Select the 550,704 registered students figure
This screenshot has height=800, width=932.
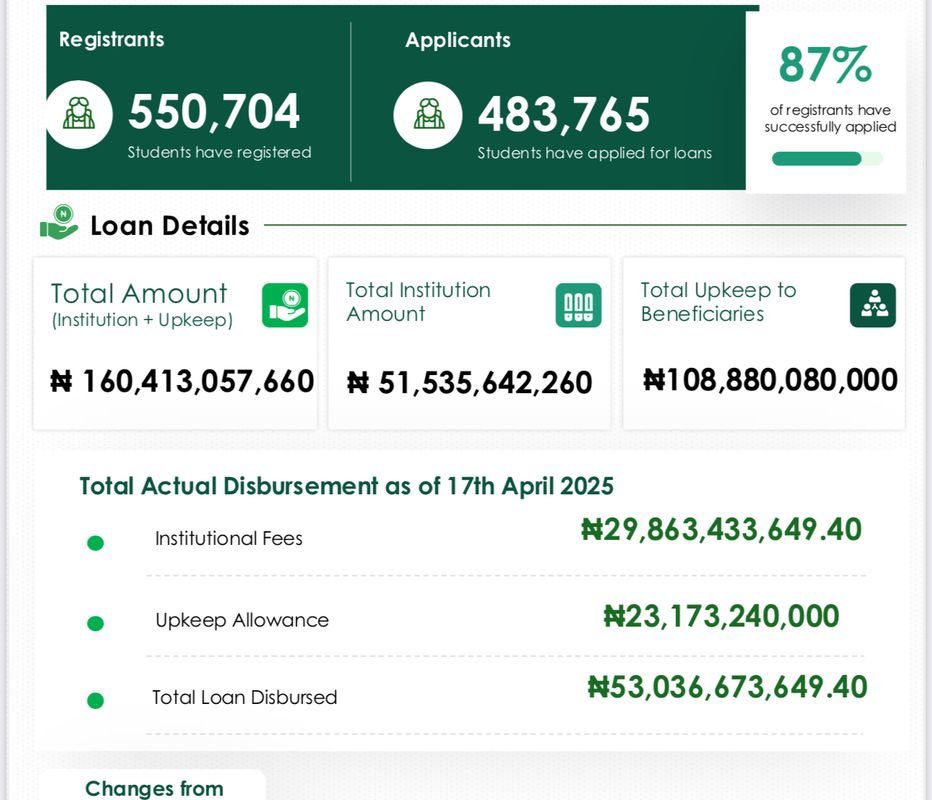click(x=214, y=111)
